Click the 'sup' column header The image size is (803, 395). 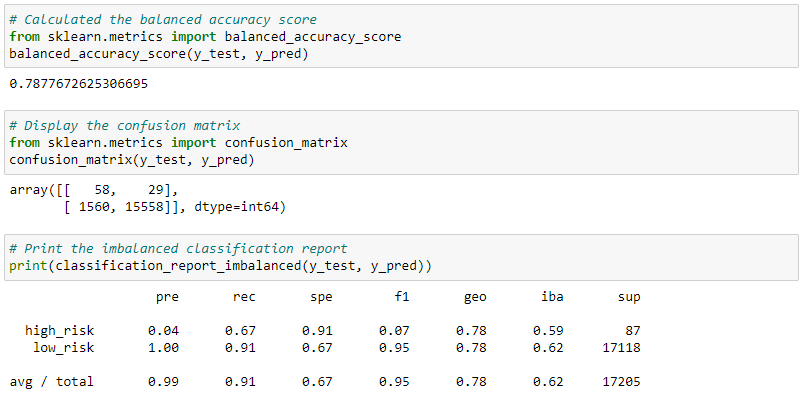(629, 297)
